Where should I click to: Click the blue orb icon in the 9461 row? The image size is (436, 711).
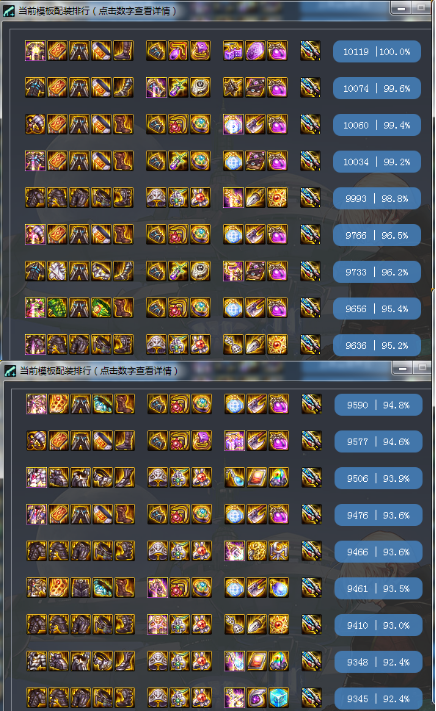(279, 588)
